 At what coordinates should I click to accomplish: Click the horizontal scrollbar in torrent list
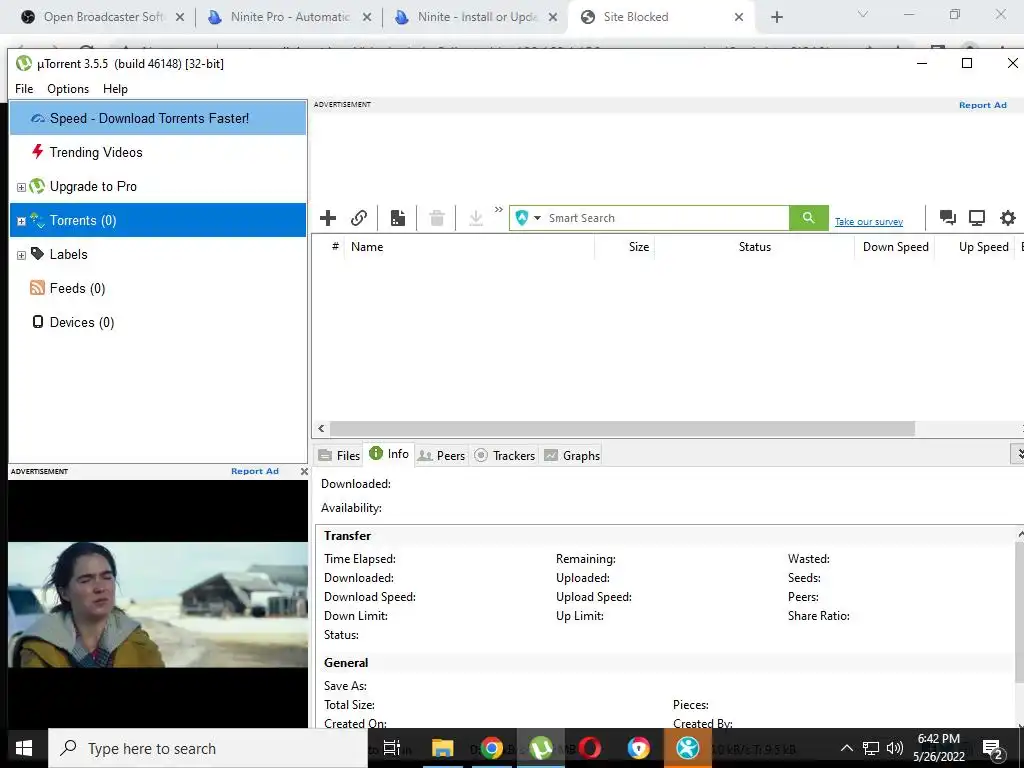tap(622, 428)
